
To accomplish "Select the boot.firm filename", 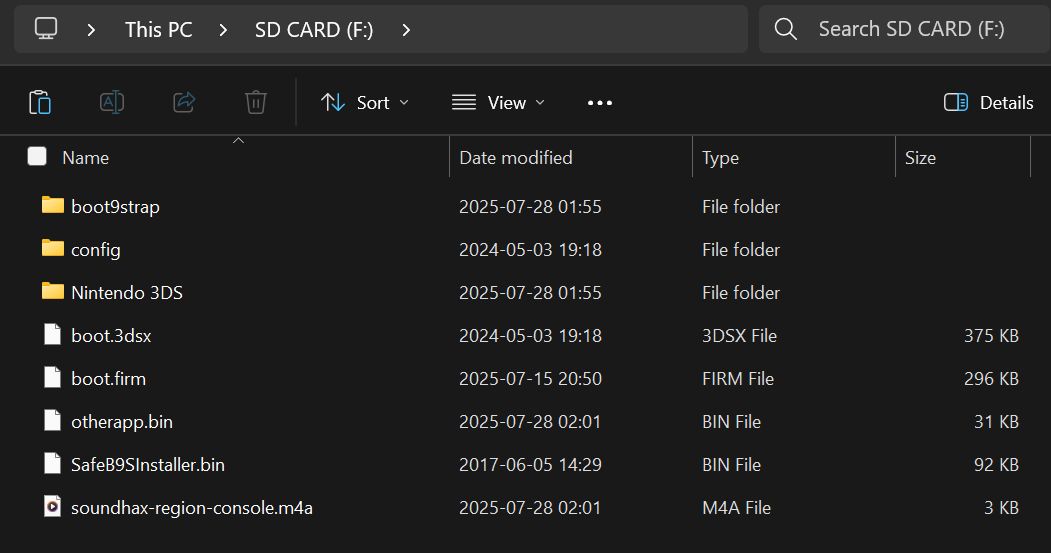I will click(x=109, y=378).
